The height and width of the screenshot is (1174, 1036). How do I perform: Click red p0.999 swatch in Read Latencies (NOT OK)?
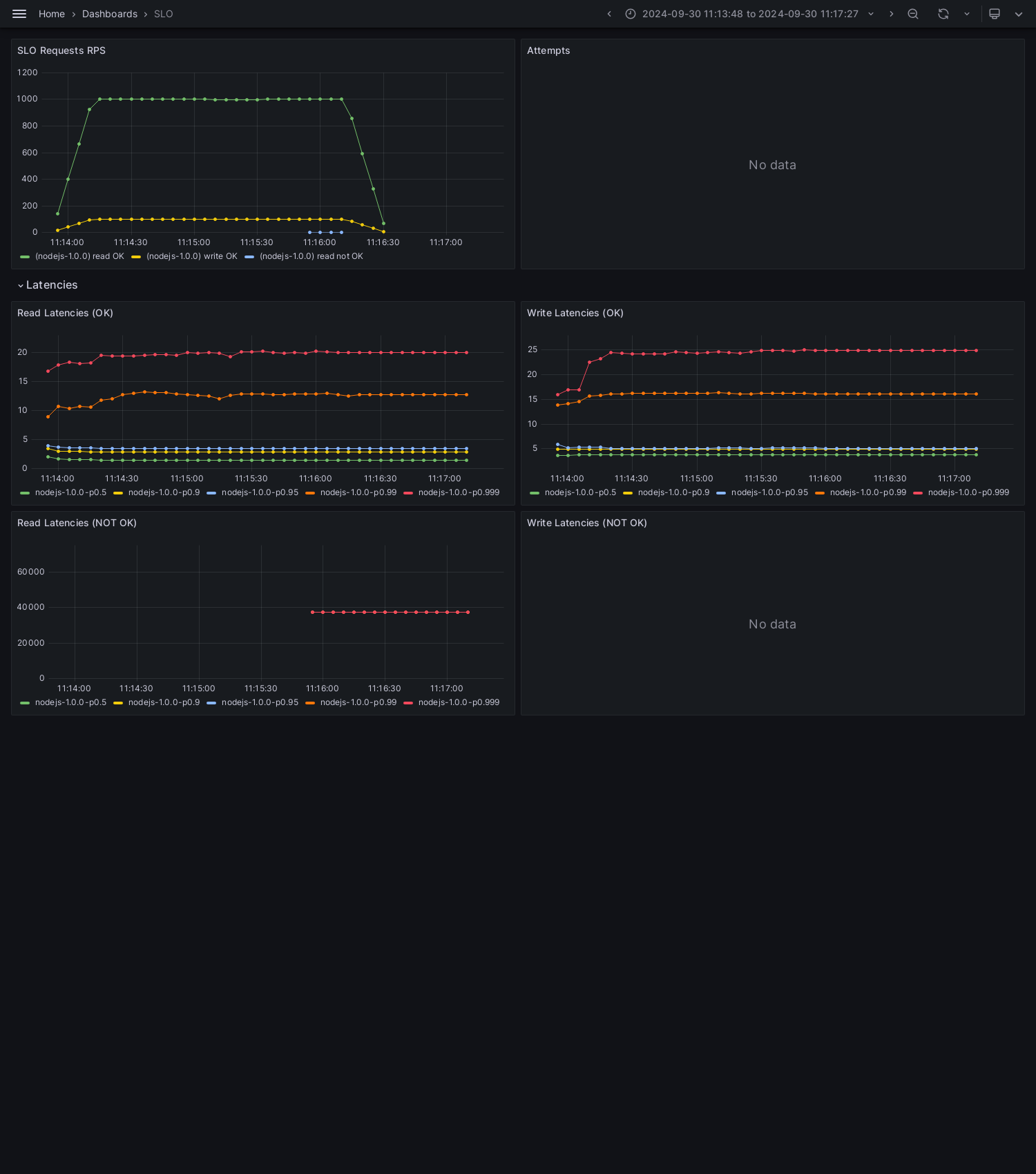click(408, 703)
